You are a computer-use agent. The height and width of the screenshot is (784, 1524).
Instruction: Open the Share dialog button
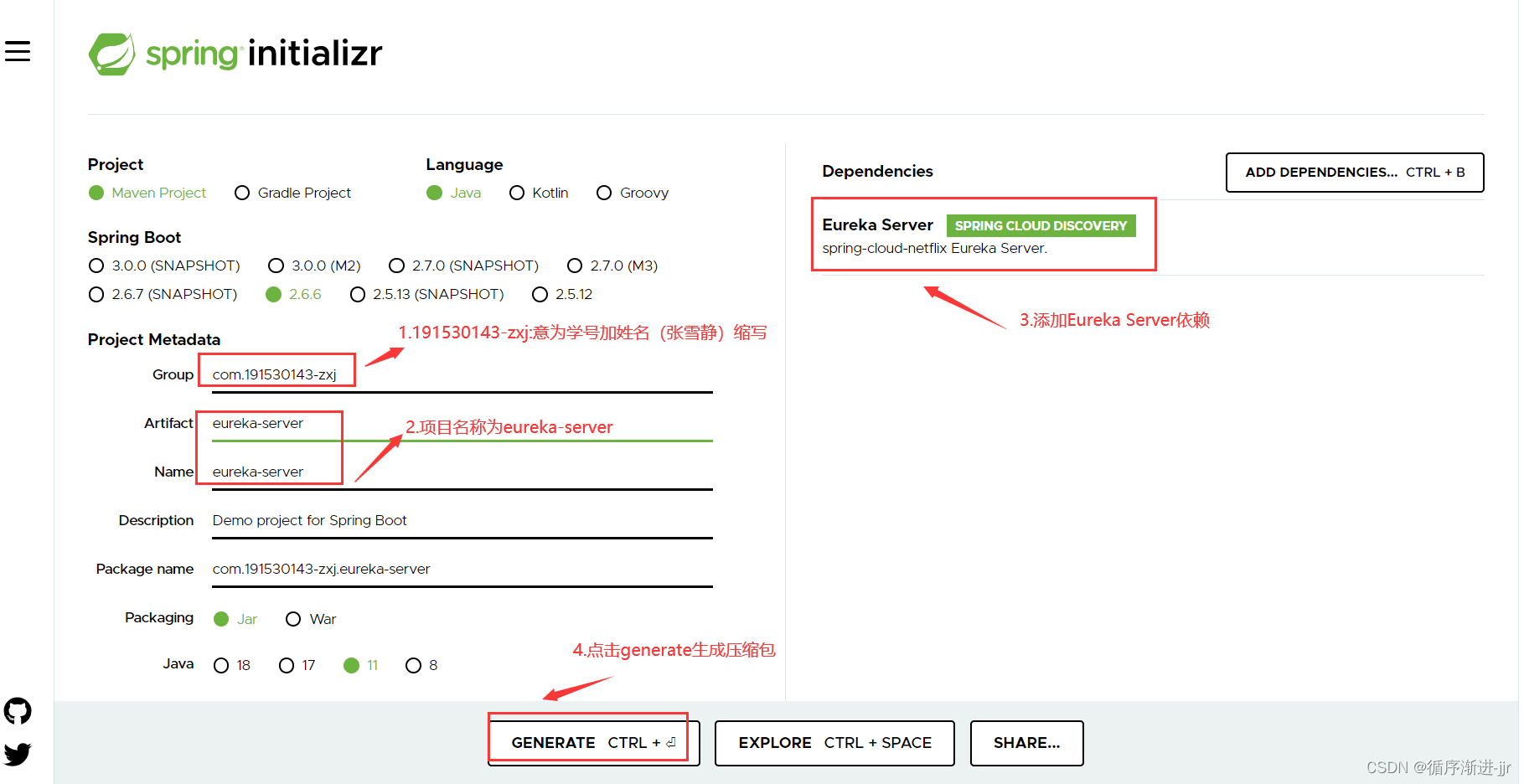(1027, 743)
